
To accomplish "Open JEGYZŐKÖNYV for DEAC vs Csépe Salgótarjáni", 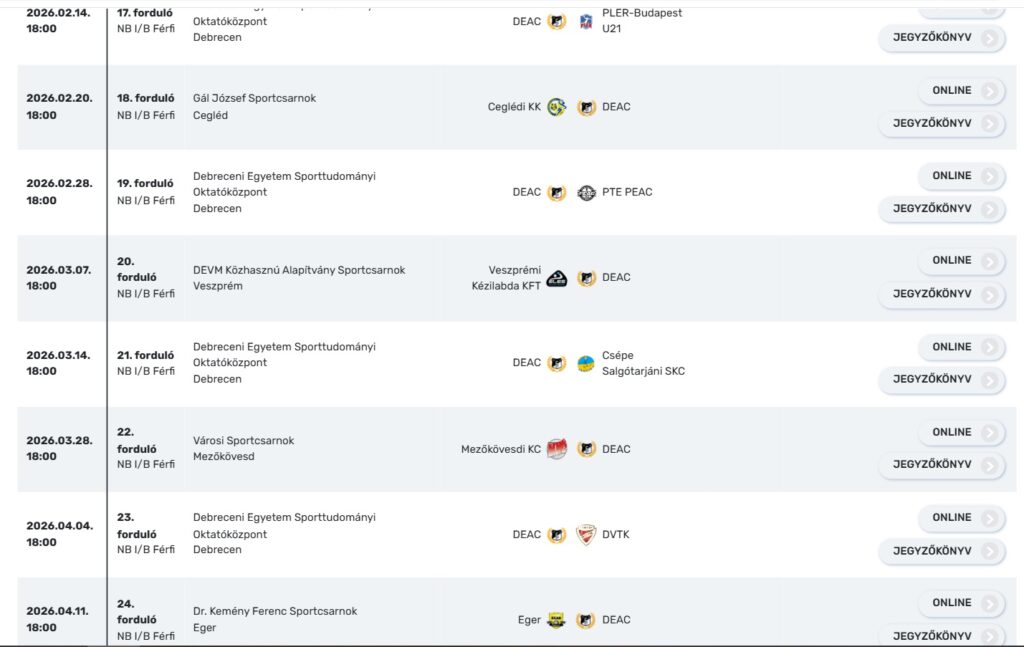I will pos(941,379).
